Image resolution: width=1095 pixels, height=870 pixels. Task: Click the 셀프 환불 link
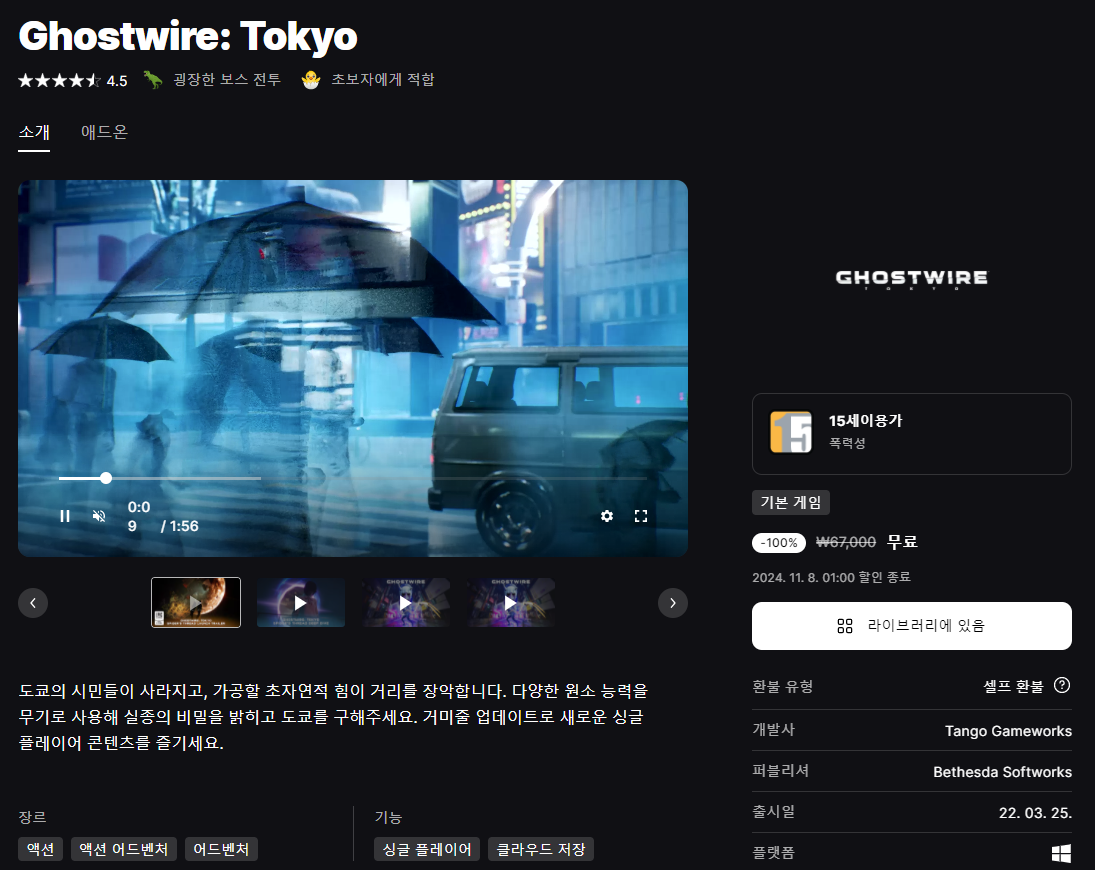pyautogui.click(x=1013, y=686)
